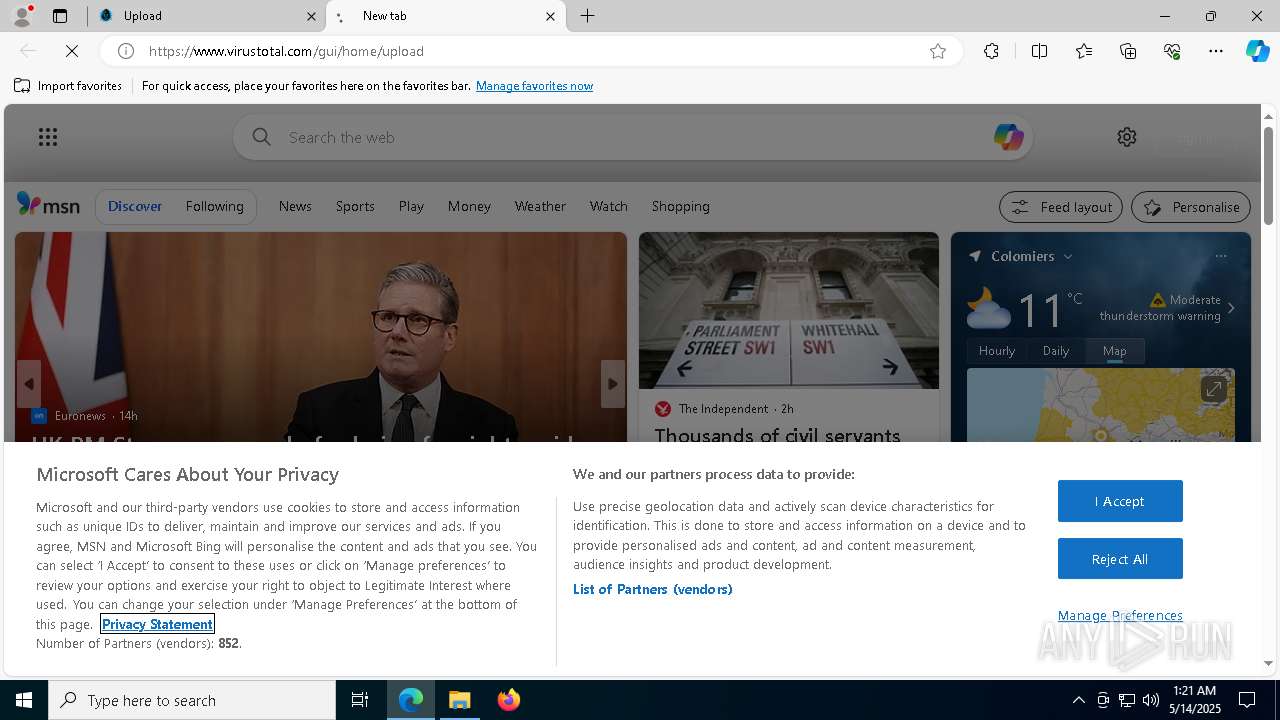1280x720 pixels.
Task: Click the Copilot icon in search box
Action: tap(1008, 137)
